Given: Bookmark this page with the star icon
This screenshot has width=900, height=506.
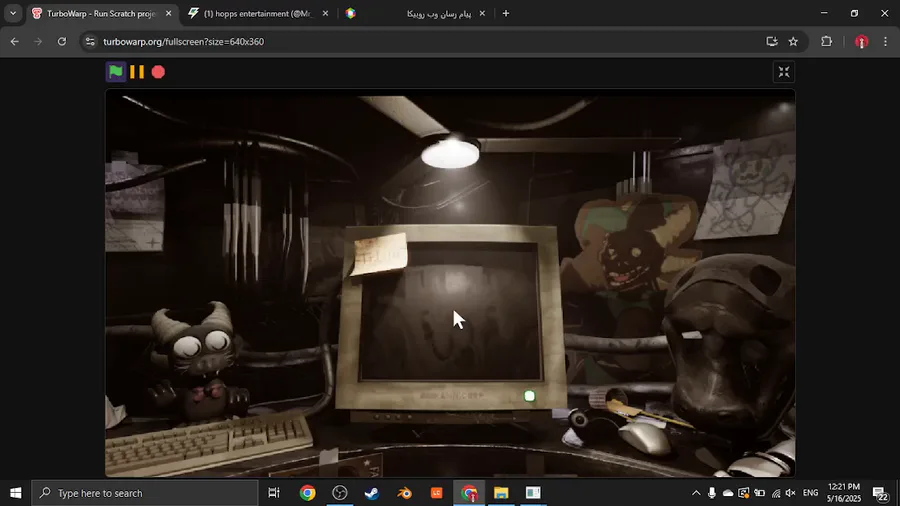Looking at the screenshot, I should [793, 41].
